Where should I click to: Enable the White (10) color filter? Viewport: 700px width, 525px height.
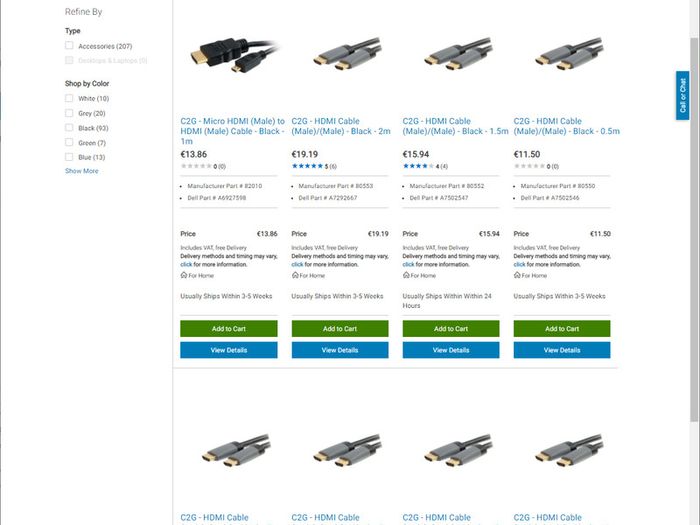[x=69, y=98]
